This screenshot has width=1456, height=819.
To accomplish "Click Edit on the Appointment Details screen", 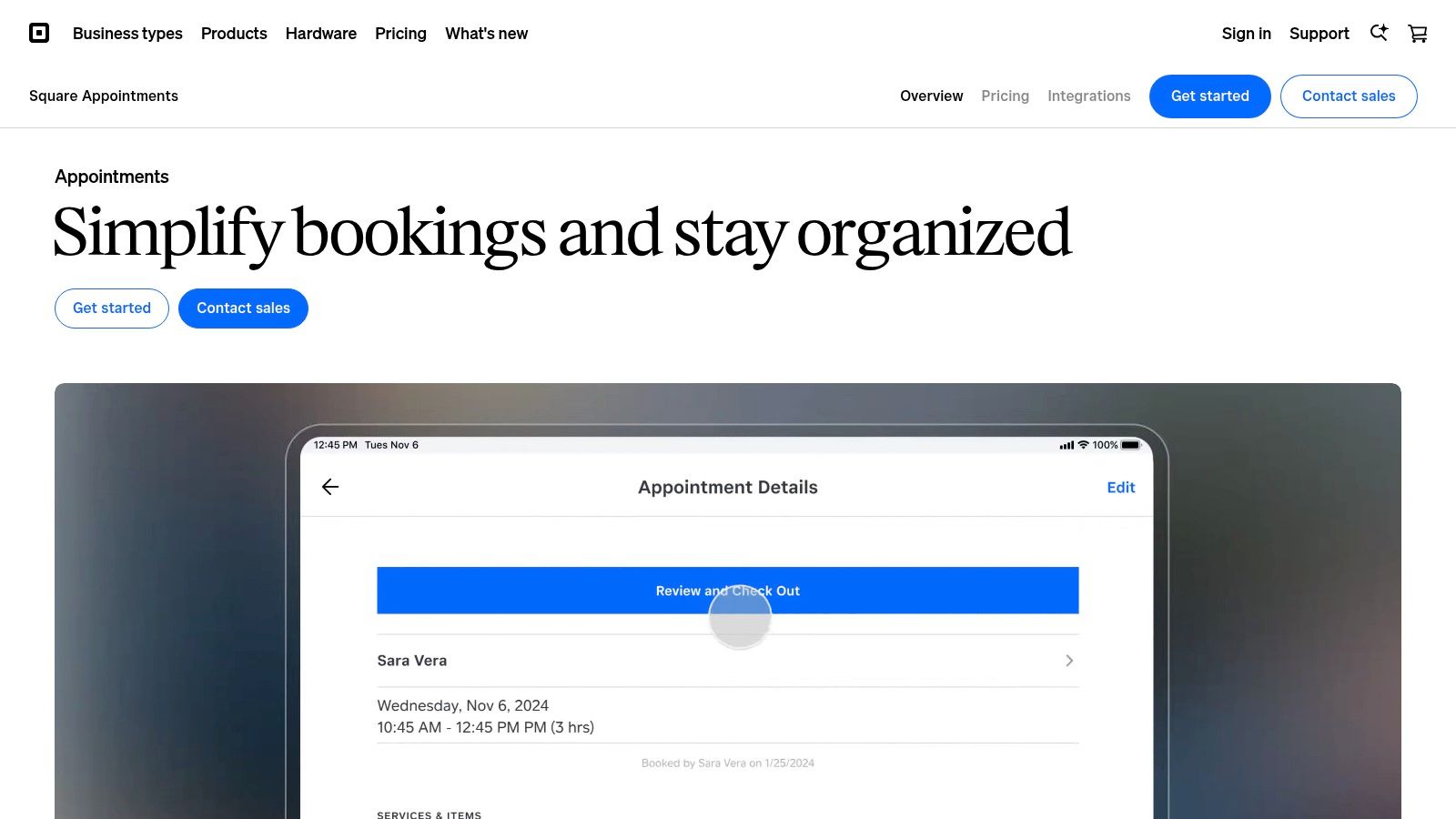I will 1120,487.
